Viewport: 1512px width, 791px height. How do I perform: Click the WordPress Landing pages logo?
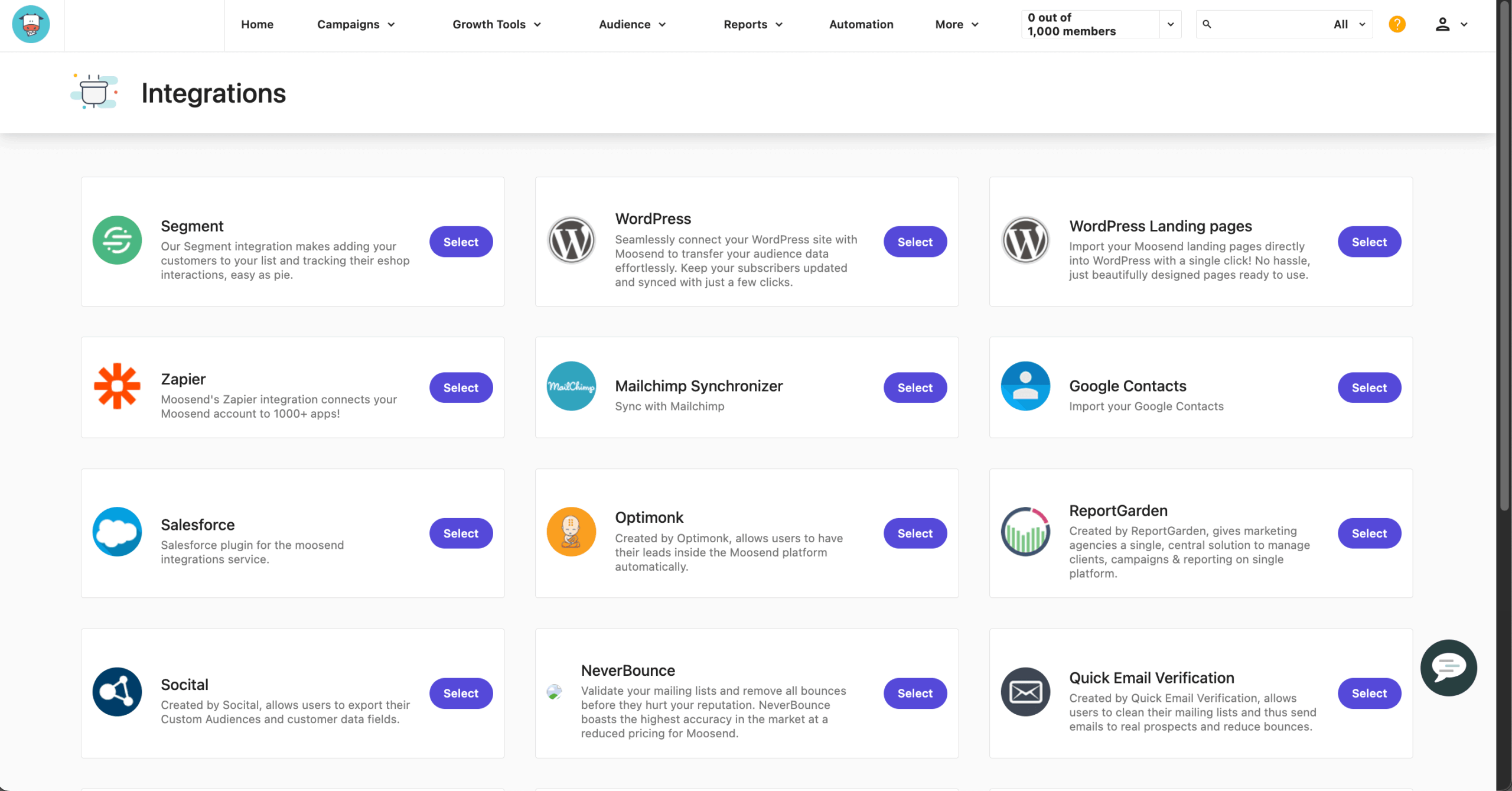tap(1025, 240)
